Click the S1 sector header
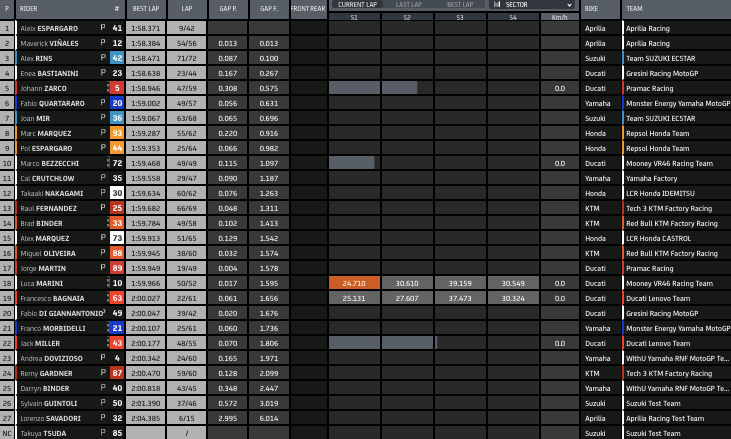Viewport: 731px width, 439px height. (354, 17)
